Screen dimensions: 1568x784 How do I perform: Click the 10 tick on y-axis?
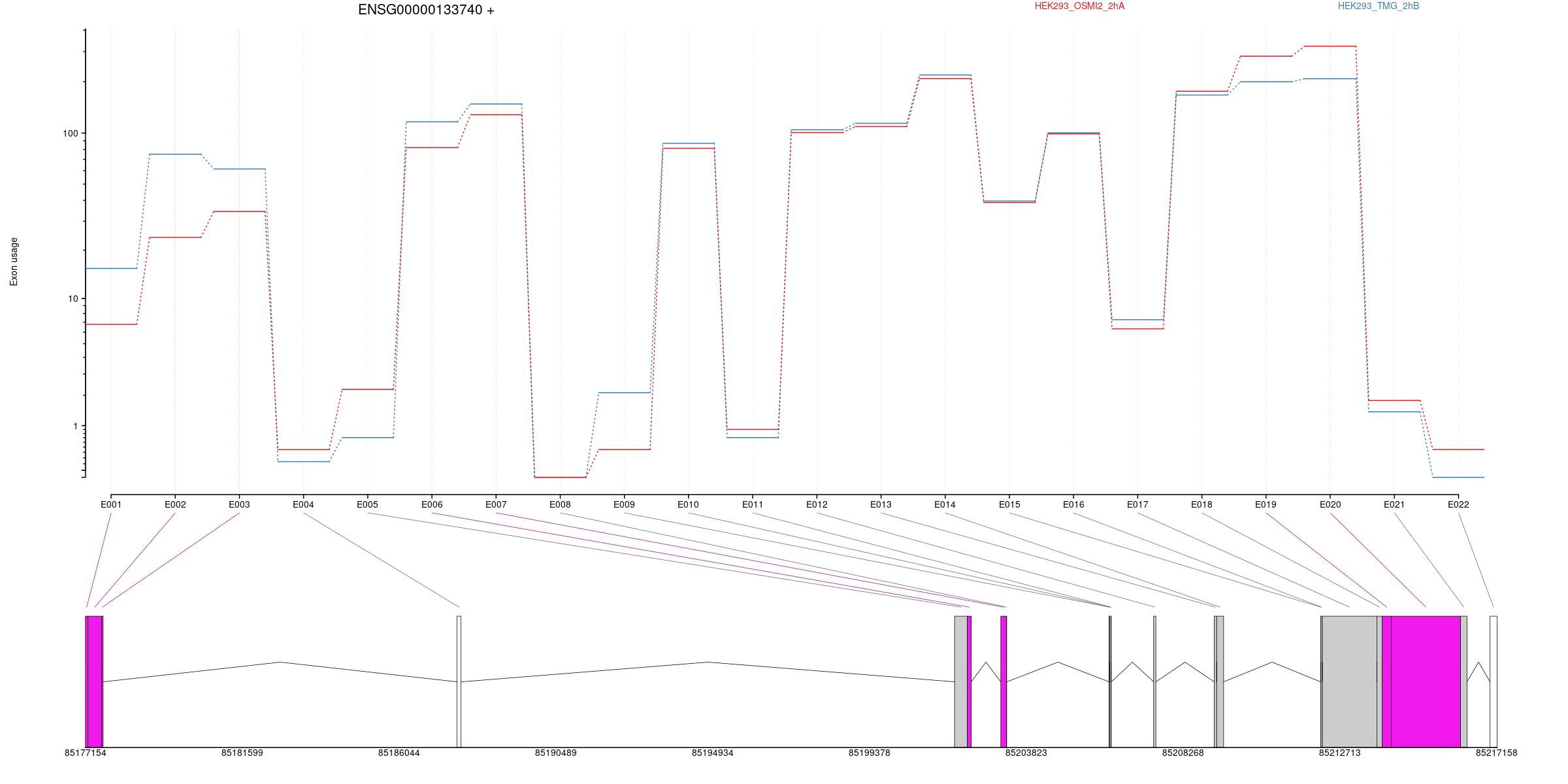coord(73,299)
